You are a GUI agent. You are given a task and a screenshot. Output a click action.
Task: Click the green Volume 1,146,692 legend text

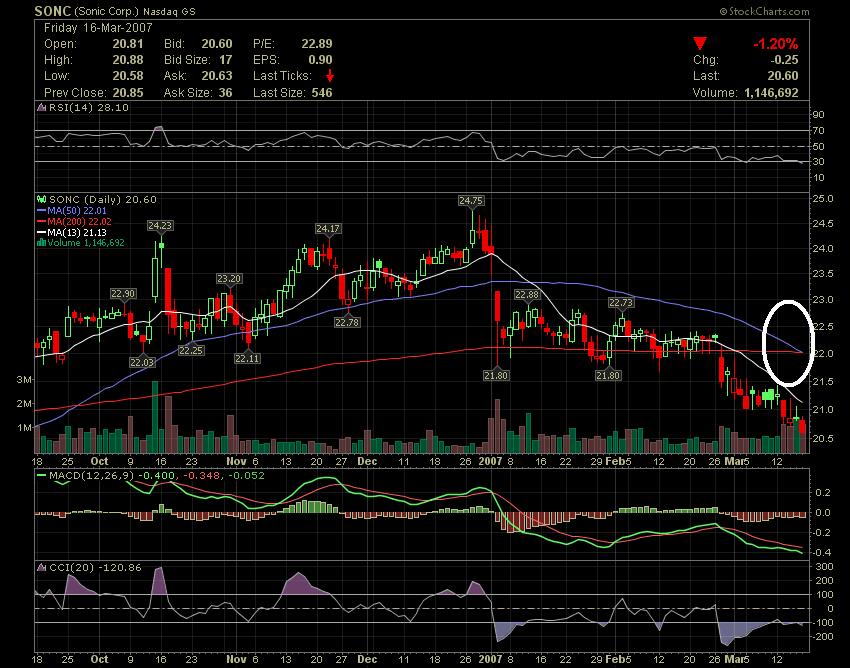86,243
